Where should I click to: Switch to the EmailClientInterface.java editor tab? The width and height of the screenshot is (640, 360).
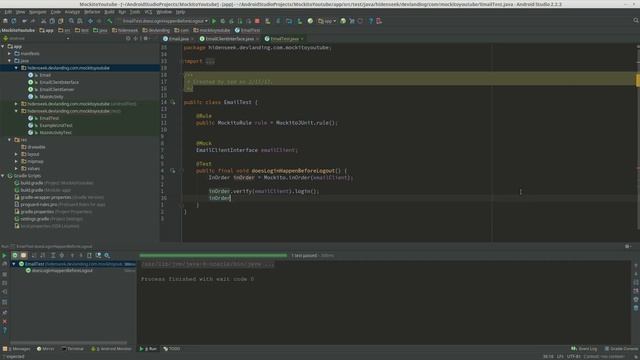click(x=229, y=39)
